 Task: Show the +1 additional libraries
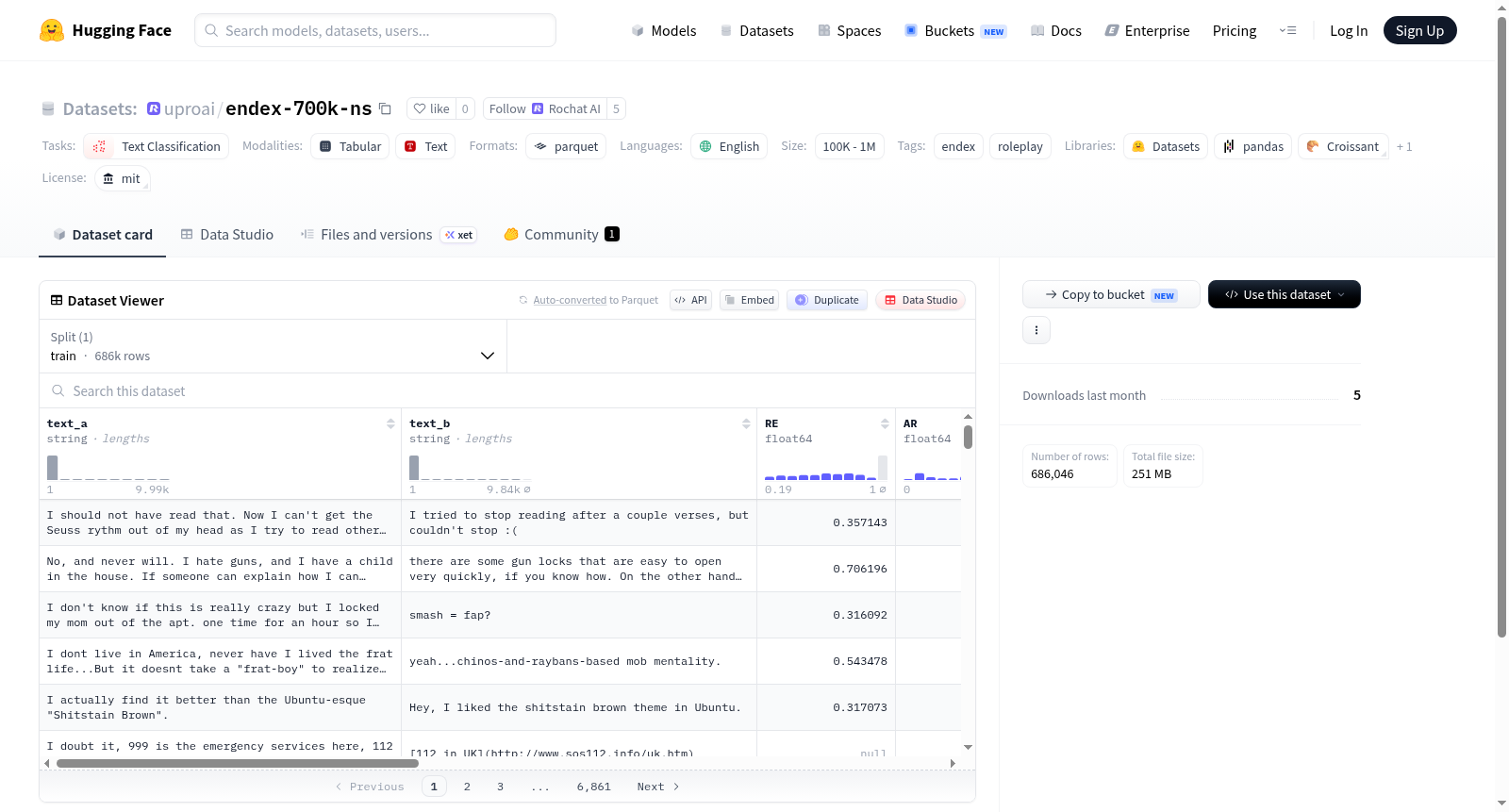coord(1404,146)
